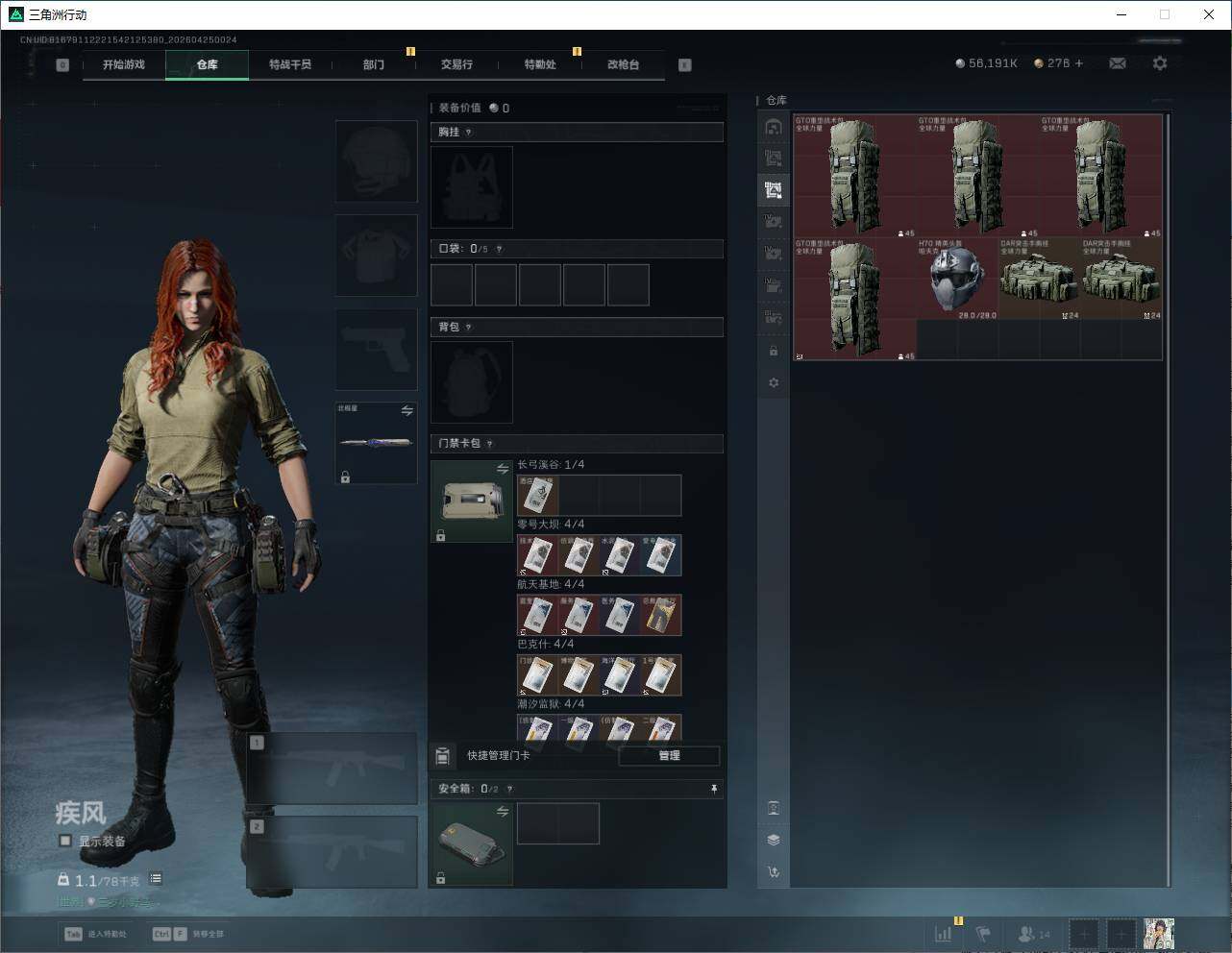Click the empty primary weapon slot 1
Screen dimensions: 1232x953
click(333, 769)
